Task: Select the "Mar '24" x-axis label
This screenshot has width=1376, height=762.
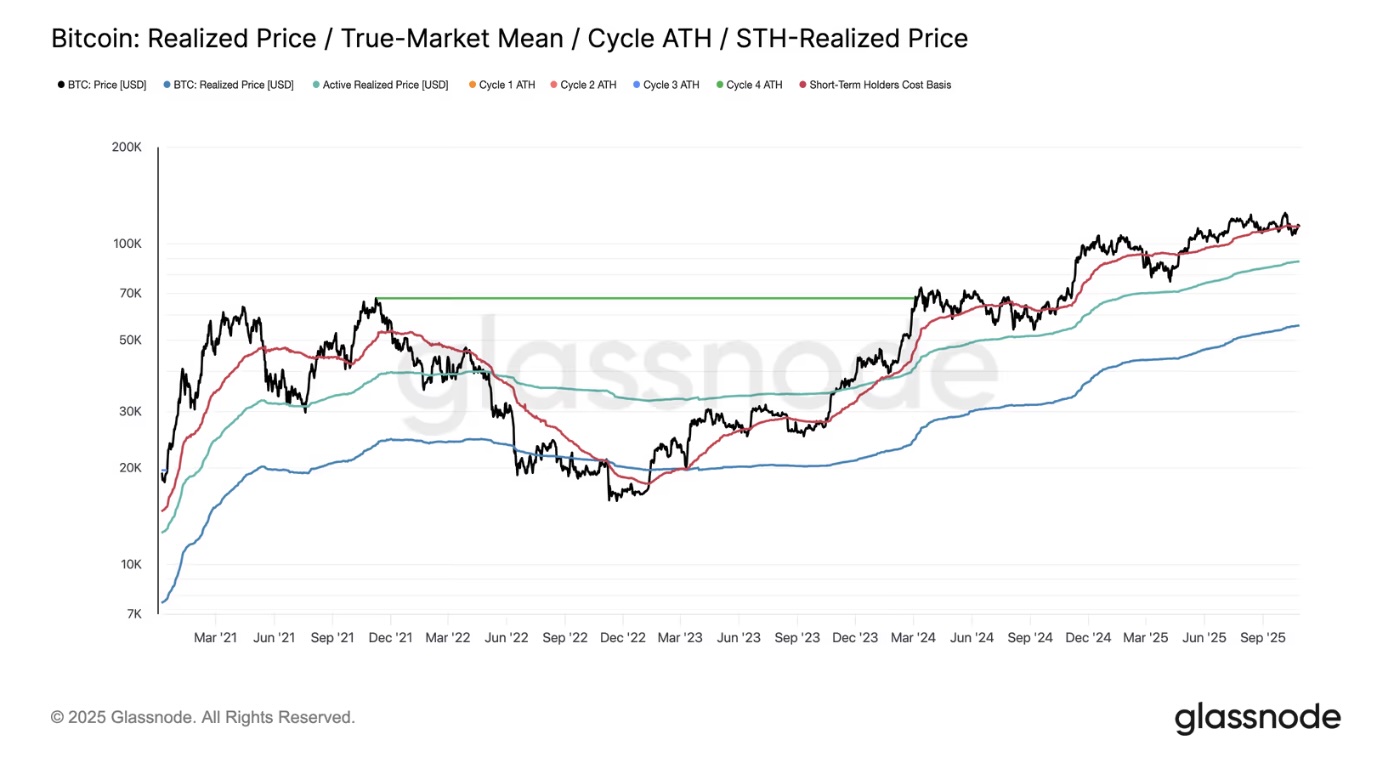Action: point(912,638)
